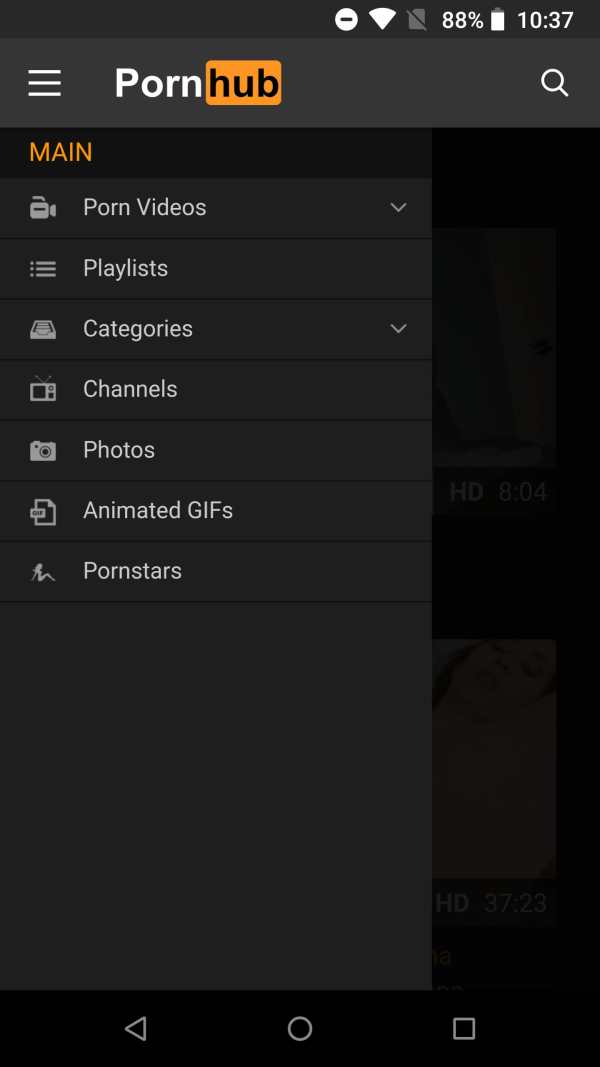This screenshot has width=600, height=1067.
Task: Tap the Wi-Fi status bar icon
Action: [383, 20]
